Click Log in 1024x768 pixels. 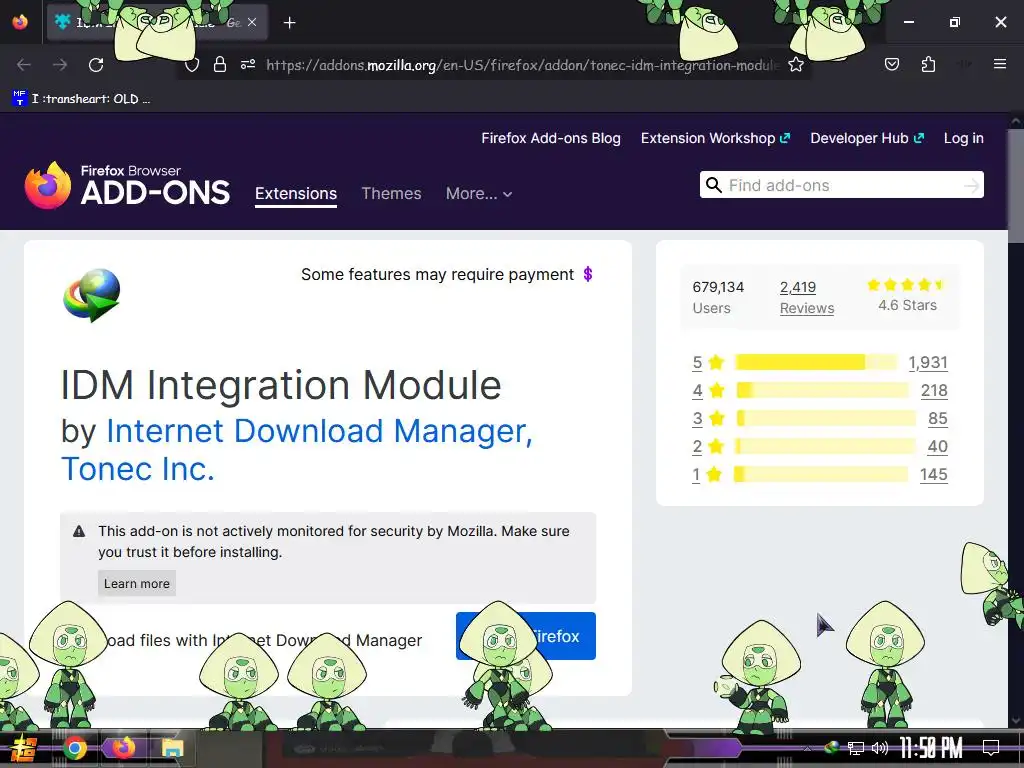[963, 138]
